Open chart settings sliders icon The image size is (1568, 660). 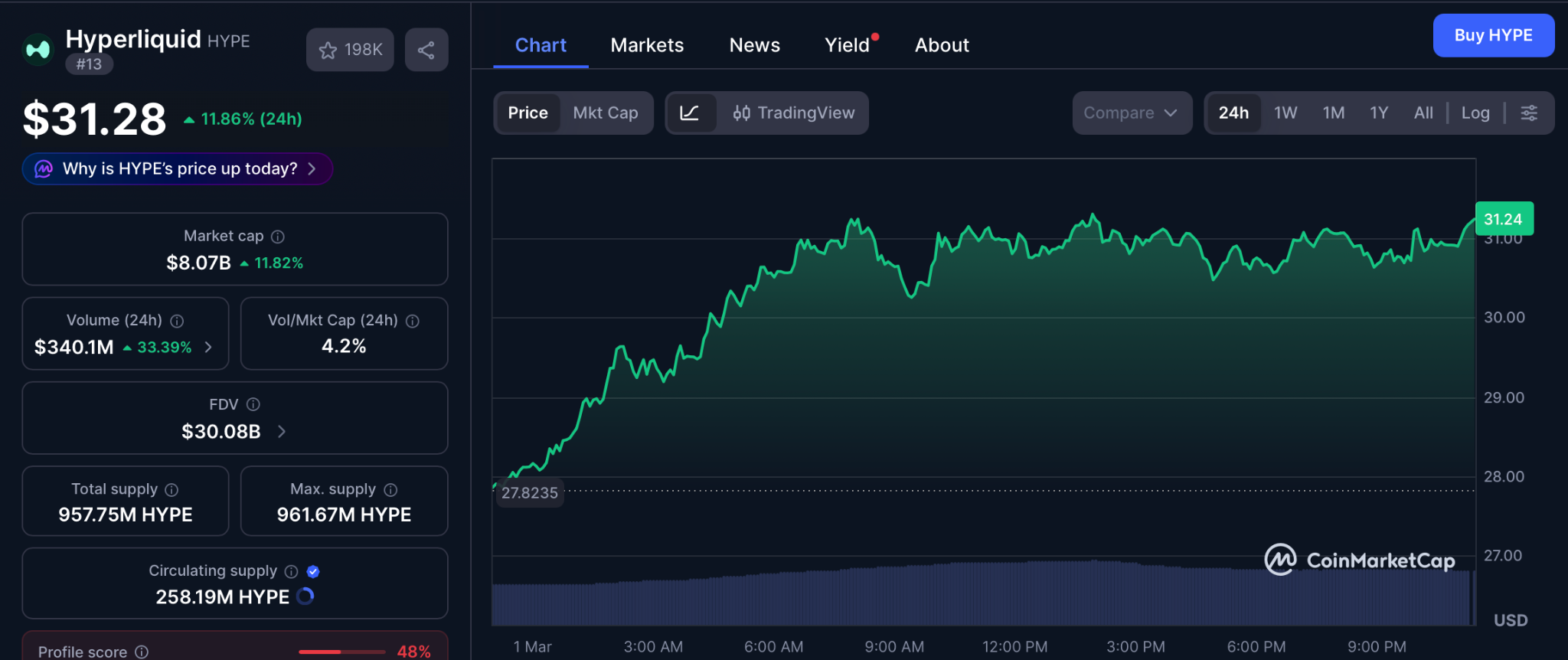[x=1529, y=113]
